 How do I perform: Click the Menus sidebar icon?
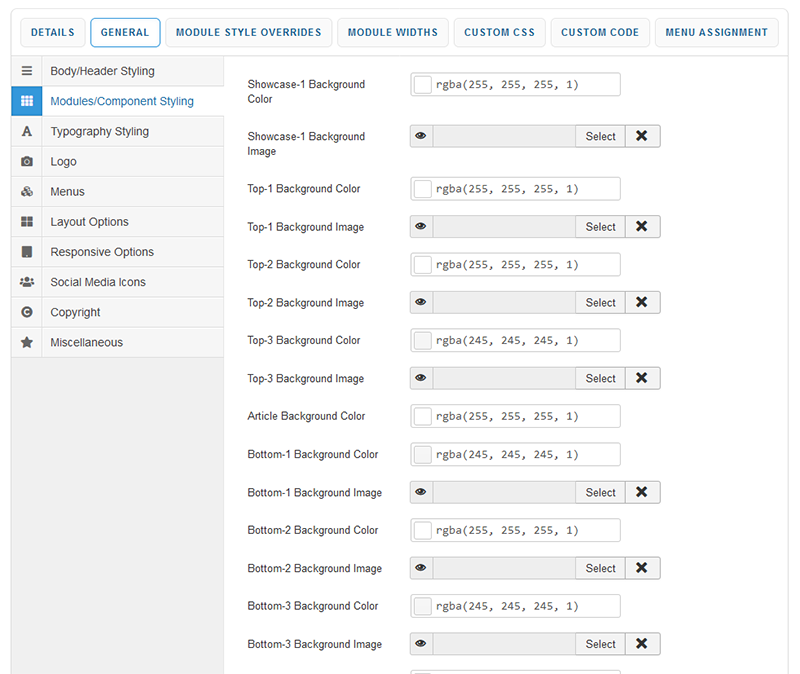point(27,192)
